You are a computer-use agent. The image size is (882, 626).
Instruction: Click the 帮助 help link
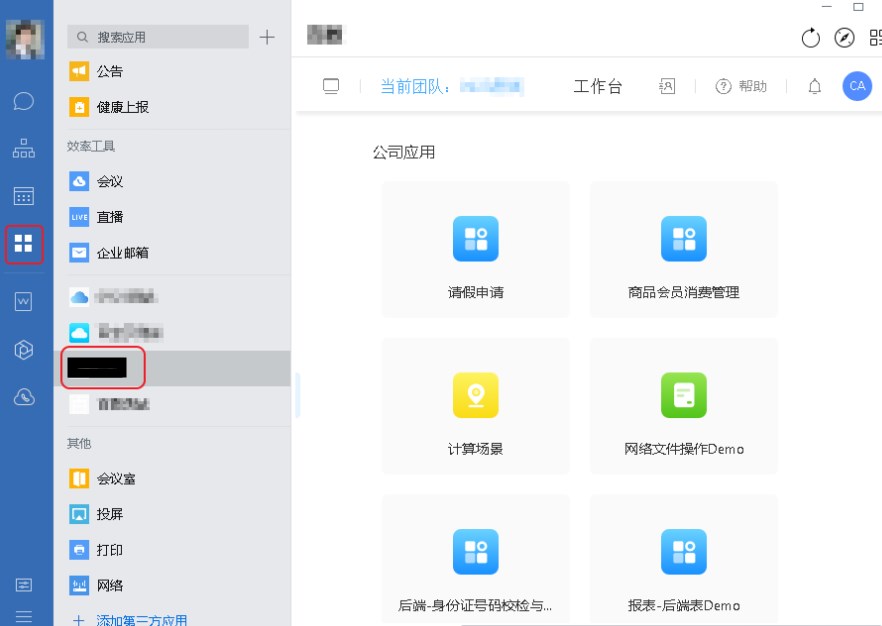point(741,87)
